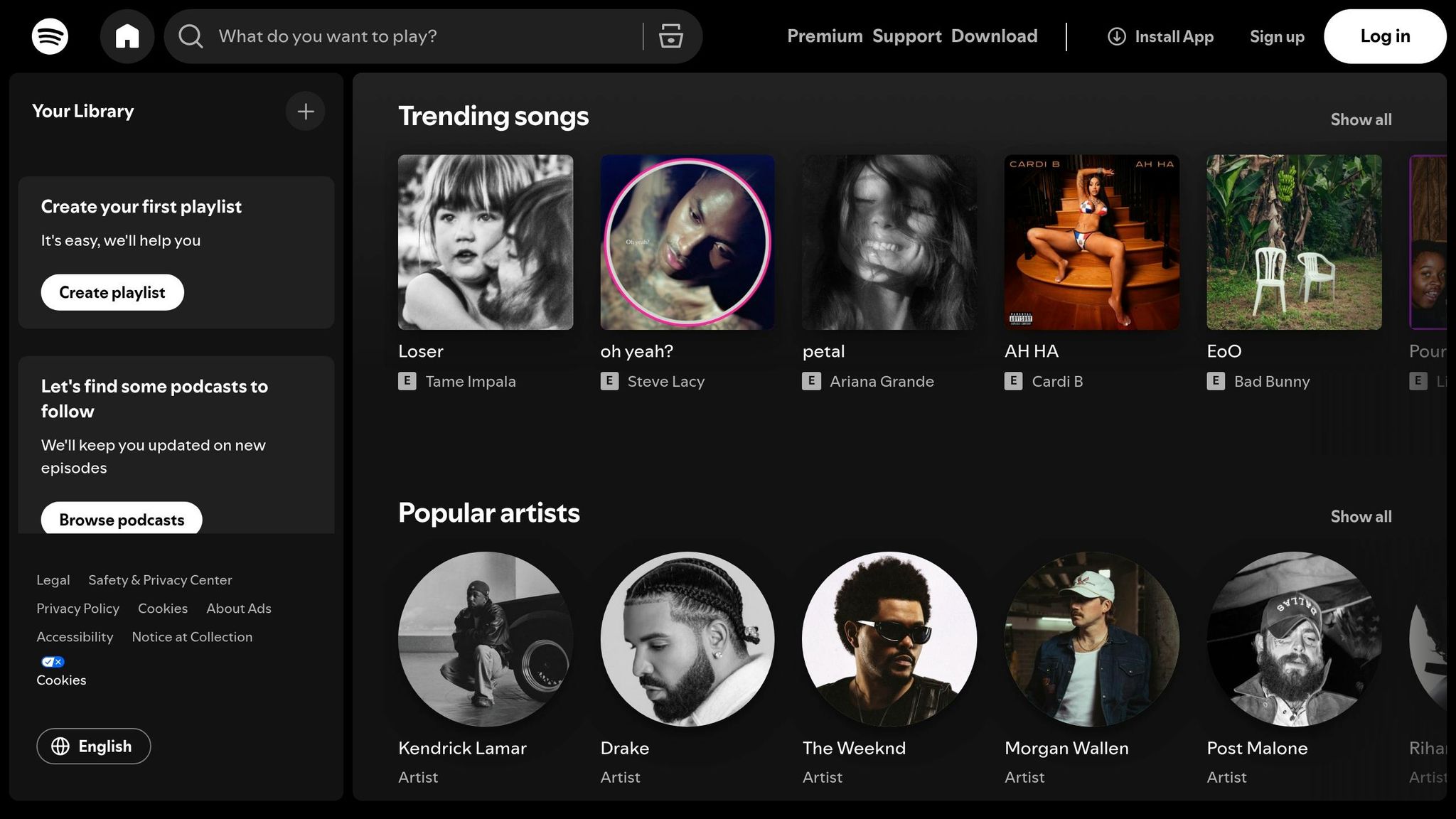
Task: Click the song title 'petal'
Action: (x=823, y=351)
